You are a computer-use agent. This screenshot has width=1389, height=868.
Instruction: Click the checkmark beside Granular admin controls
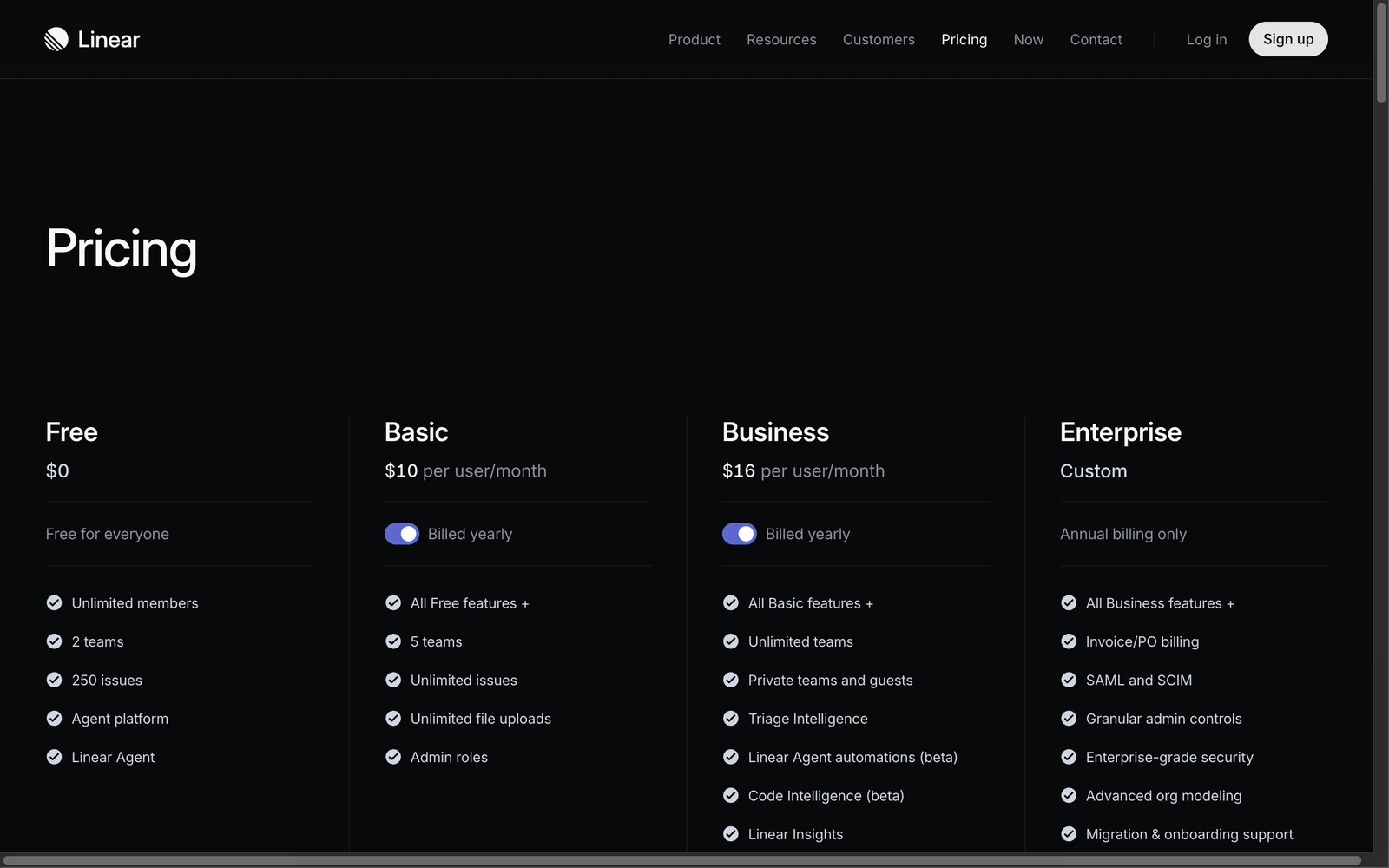click(1069, 719)
